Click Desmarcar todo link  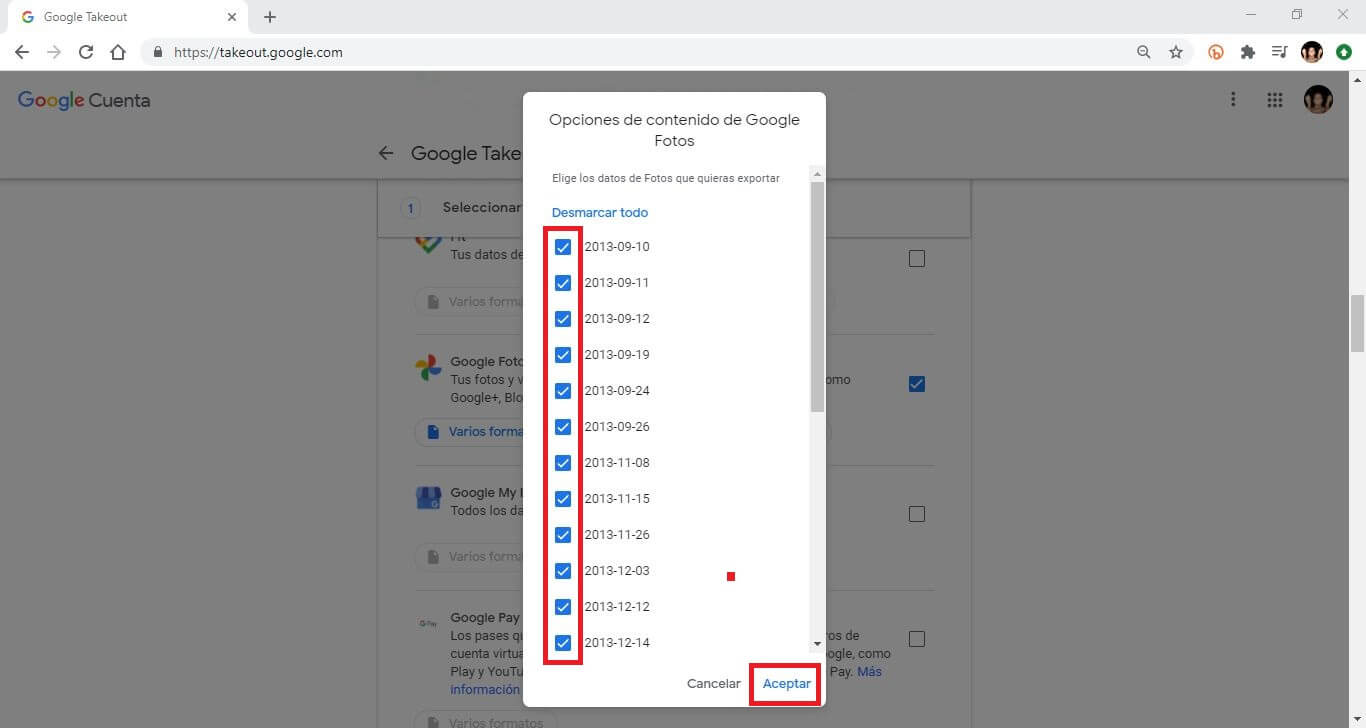[600, 213]
